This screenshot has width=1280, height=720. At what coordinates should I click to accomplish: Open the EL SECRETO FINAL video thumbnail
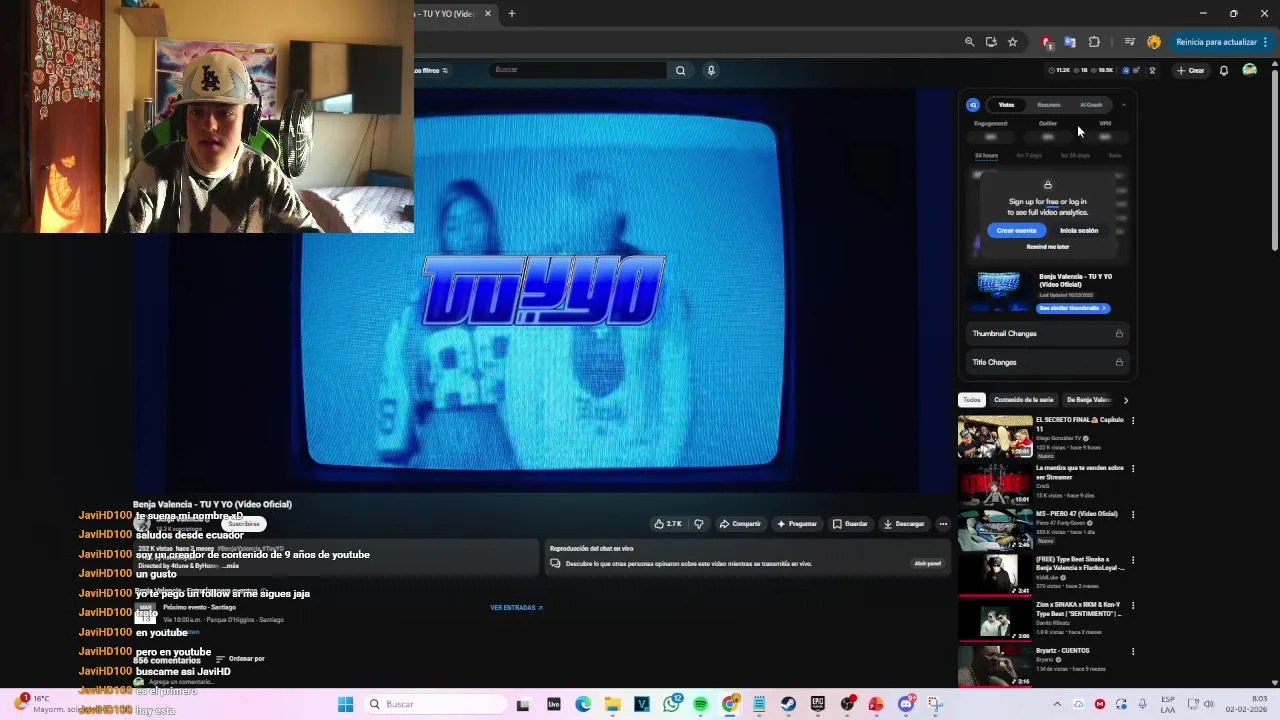click(995, 436)
